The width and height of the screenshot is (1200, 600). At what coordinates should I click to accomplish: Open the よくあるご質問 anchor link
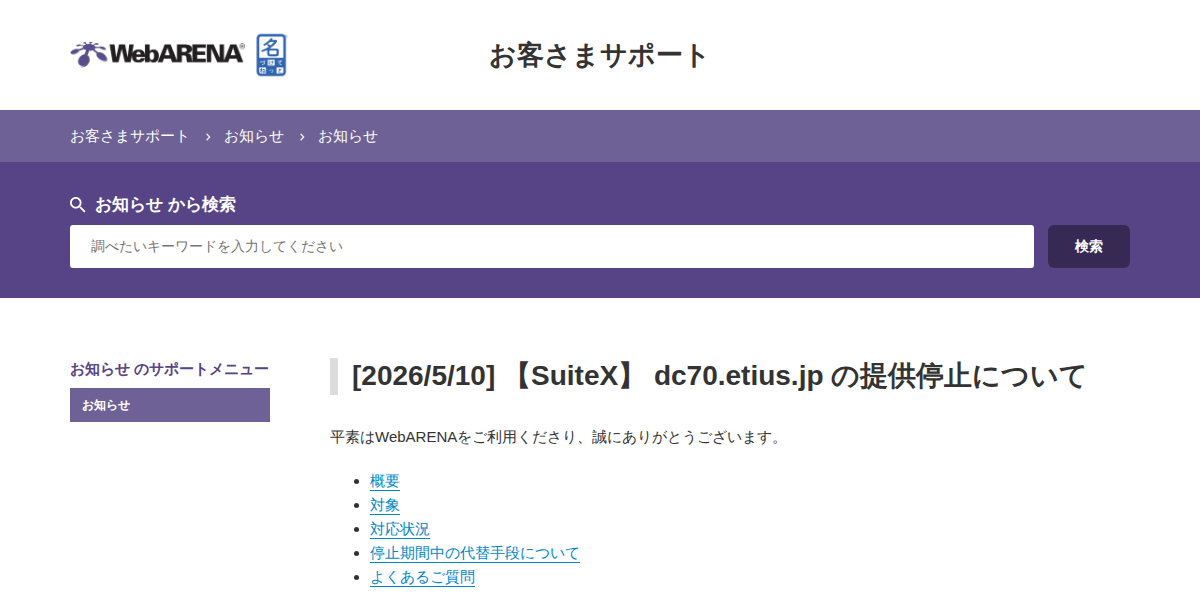pos(422,577)
